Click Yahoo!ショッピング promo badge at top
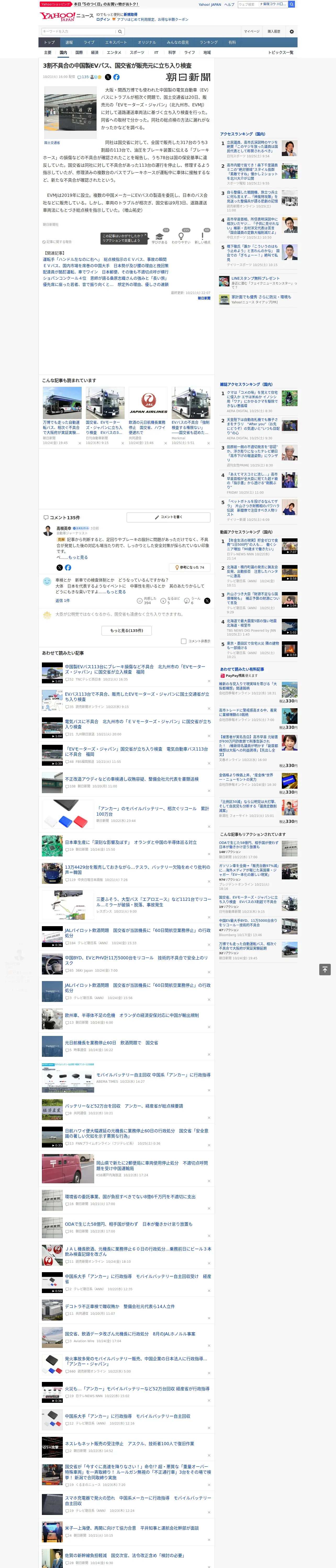The height and width of the screenshot is (1568, 336). [55, 4]
